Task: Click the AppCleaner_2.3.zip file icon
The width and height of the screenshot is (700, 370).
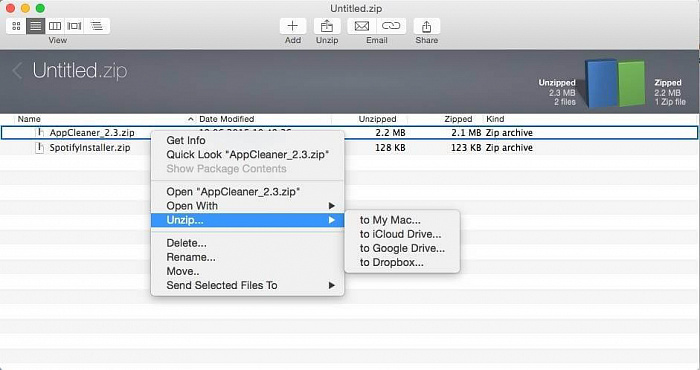Action: click(x=39, y=133)
